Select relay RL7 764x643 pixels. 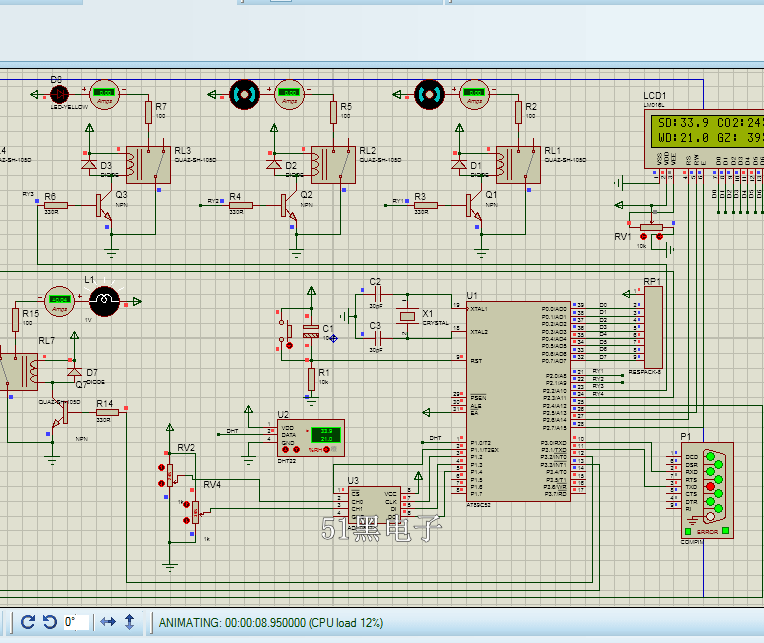pyautogui.click(x=18, y=372)
